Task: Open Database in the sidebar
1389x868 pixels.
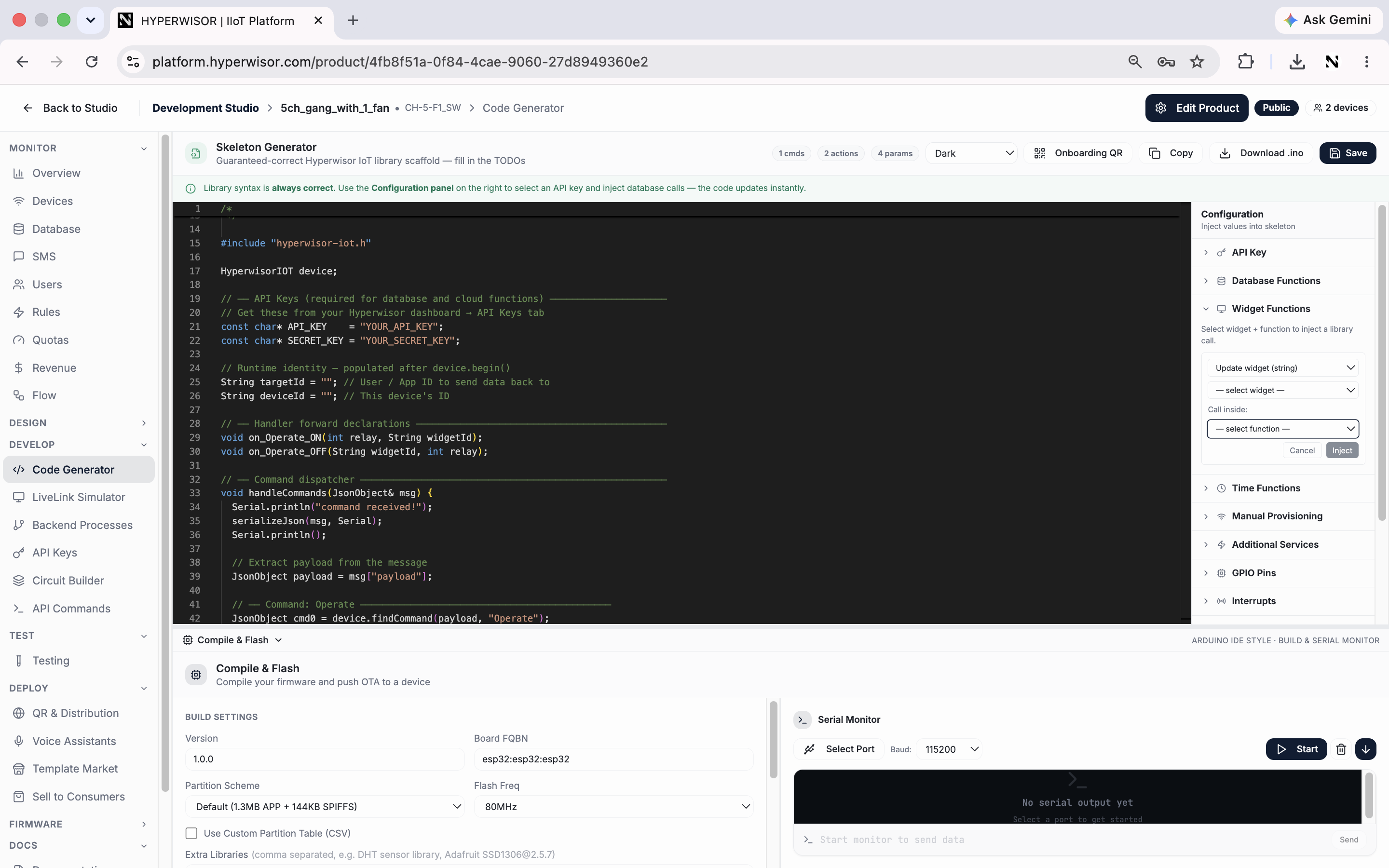Action: click(x=78, y=229)
